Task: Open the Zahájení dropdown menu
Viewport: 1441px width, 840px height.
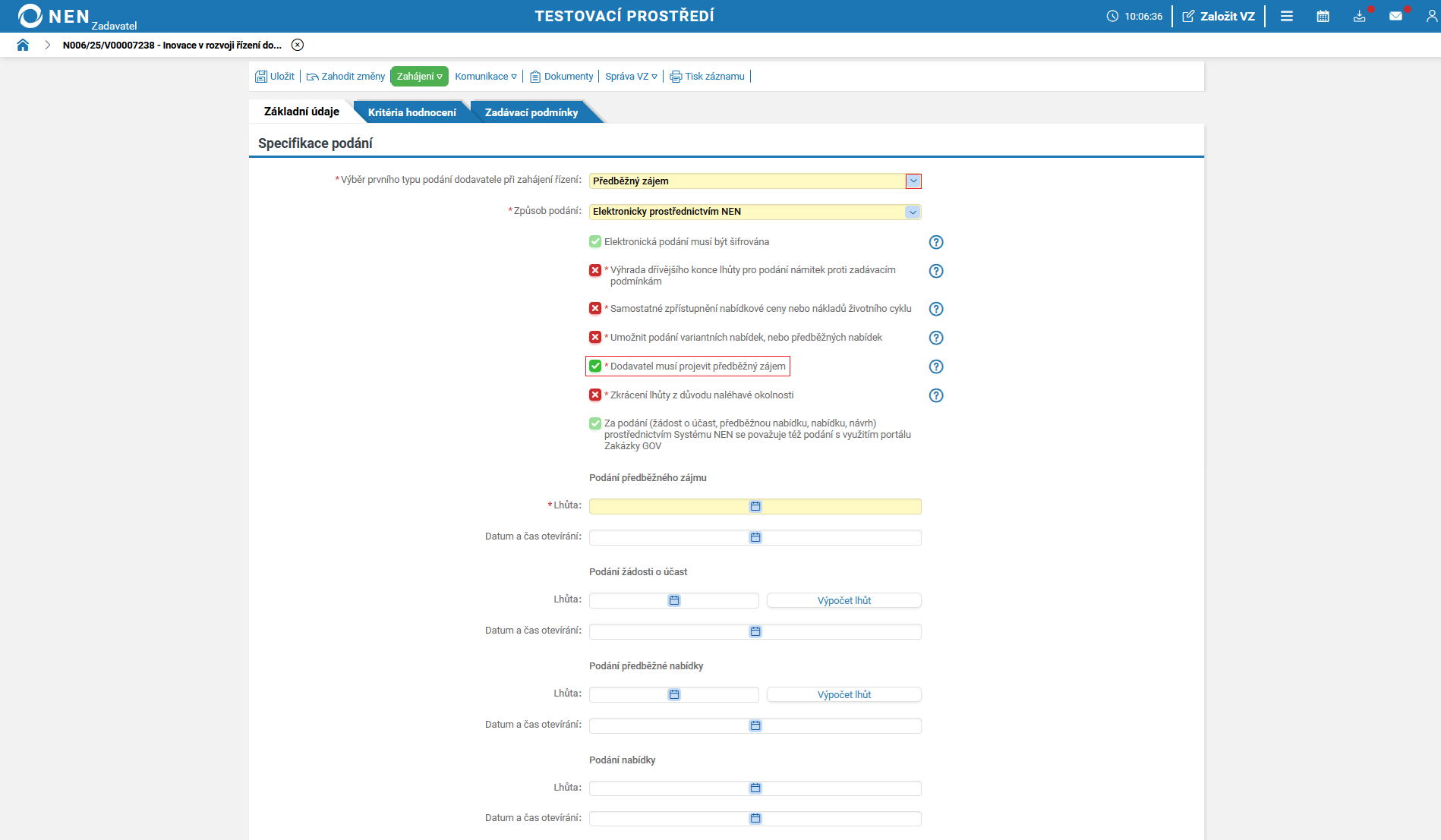Action: click(x=419, y=77)
